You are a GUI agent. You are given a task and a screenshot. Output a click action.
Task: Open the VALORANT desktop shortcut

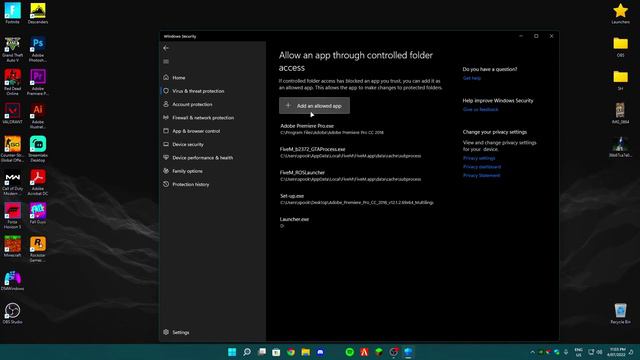point(12,113)
